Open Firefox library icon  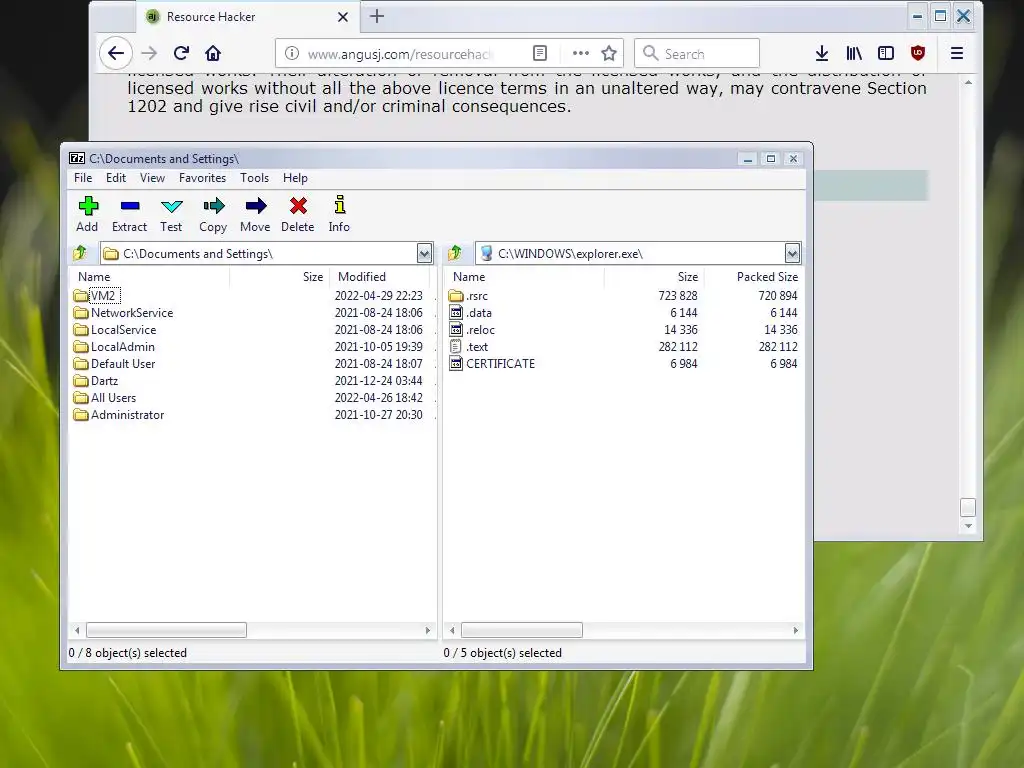point(854,53)
